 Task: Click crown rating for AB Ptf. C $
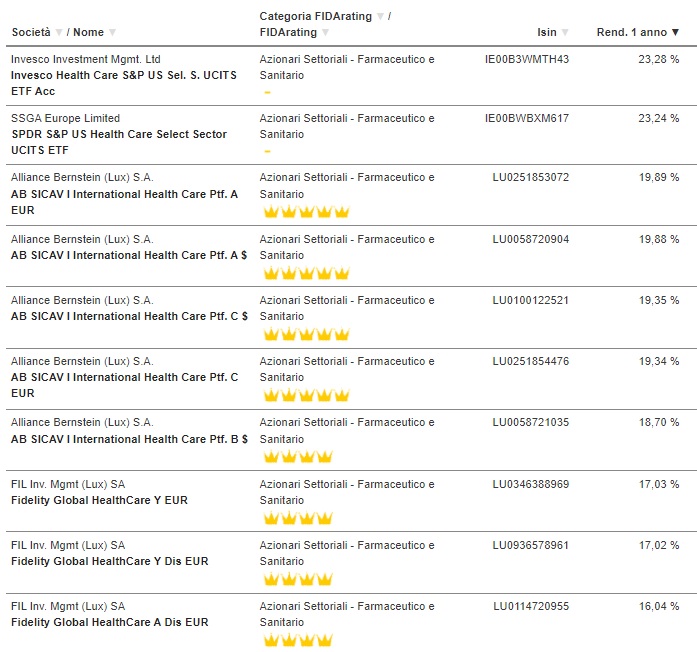(306, 333)
